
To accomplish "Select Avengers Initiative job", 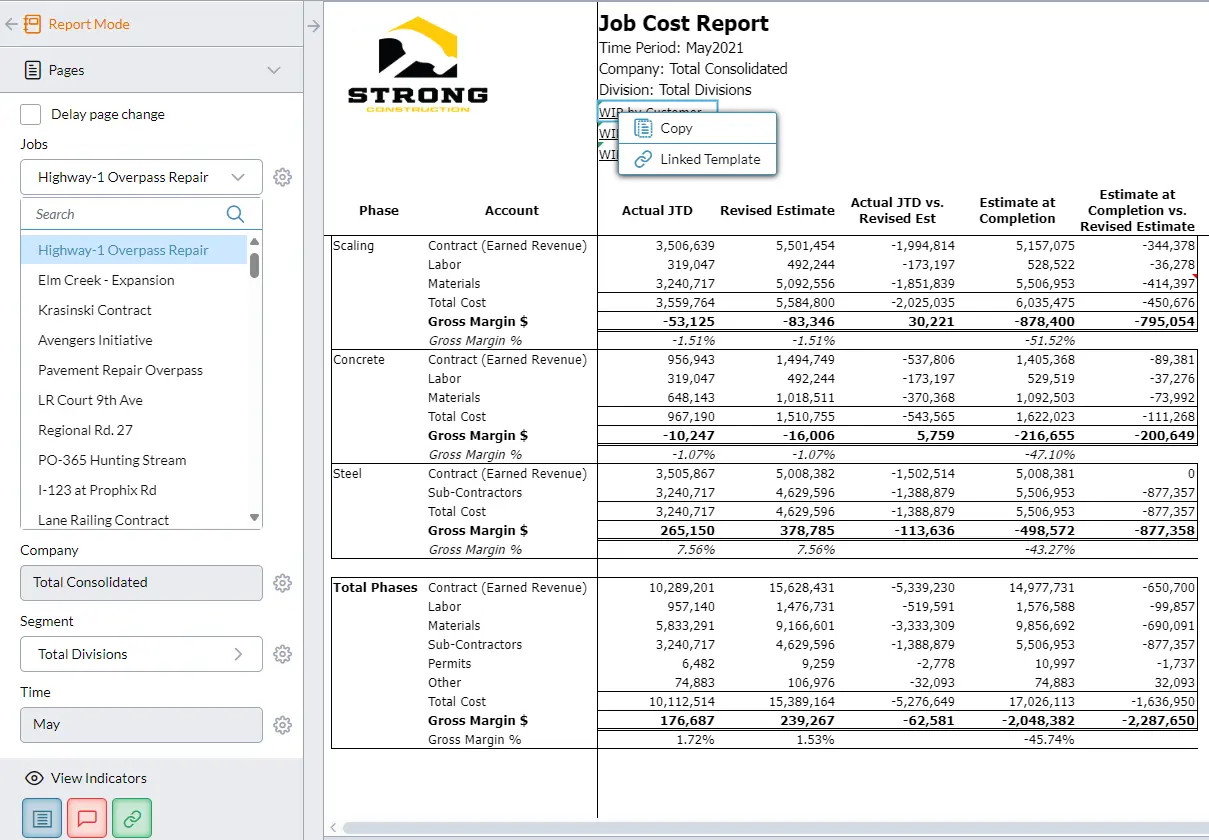I will pos(134,340).
